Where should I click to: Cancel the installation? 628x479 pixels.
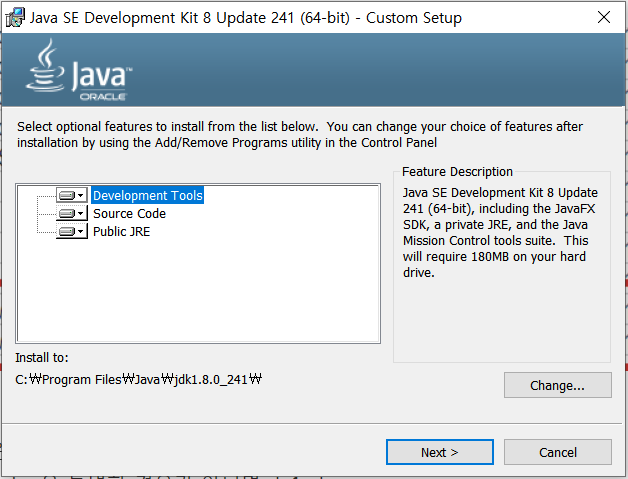[558, 452]
